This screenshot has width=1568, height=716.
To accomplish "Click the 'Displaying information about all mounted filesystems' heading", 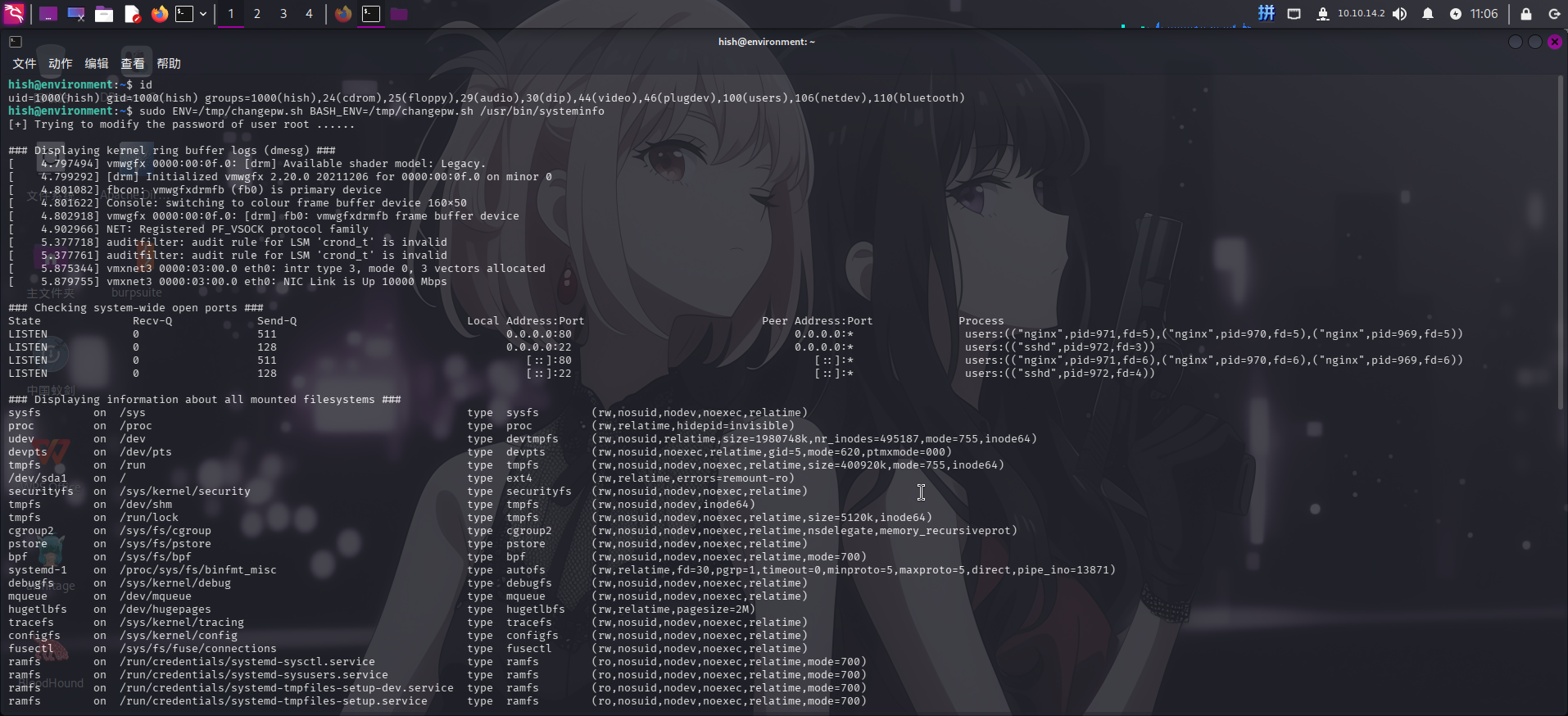I will click(205, 399).
